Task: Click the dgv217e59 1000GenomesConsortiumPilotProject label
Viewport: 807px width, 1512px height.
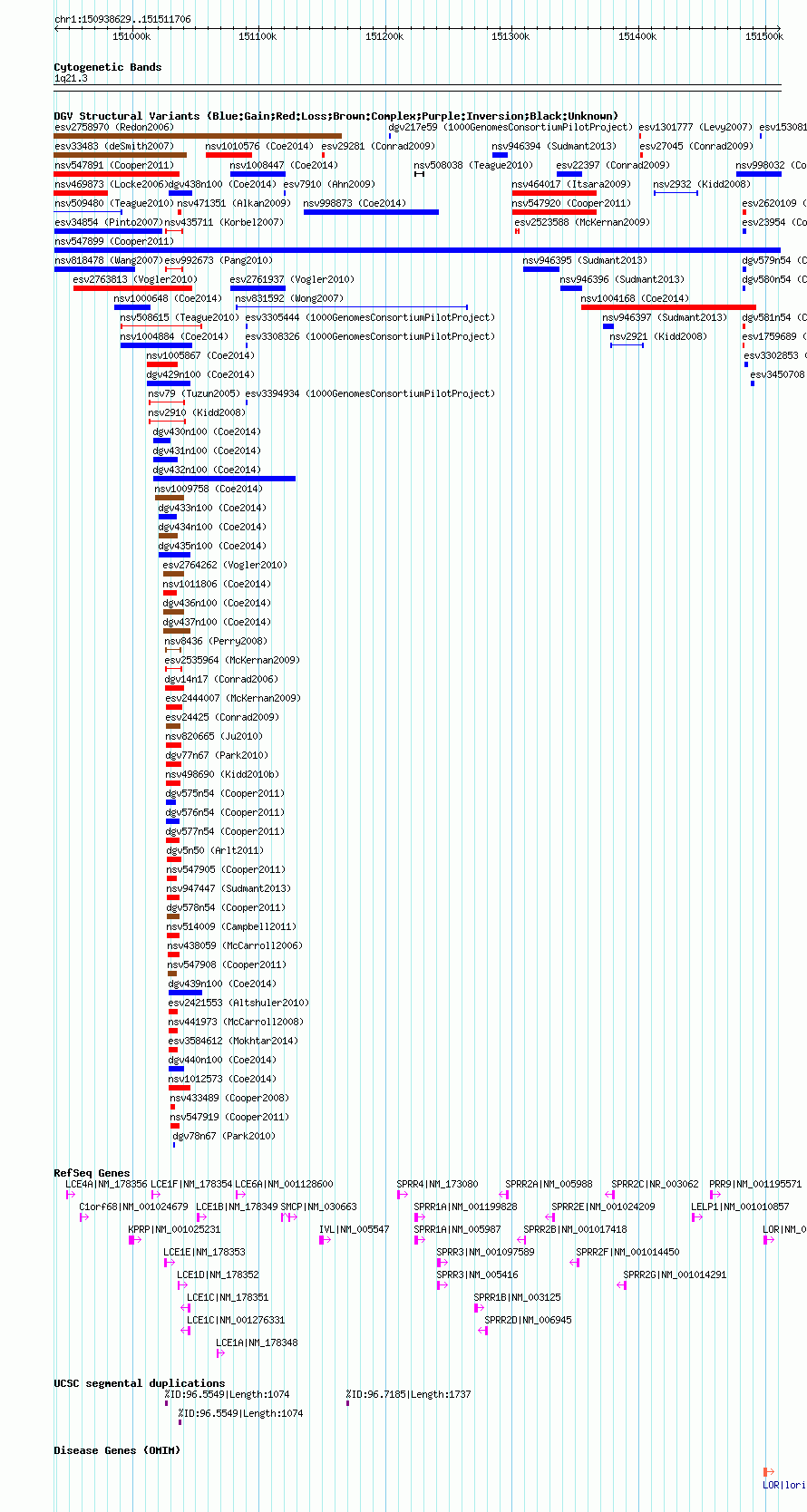Action: [510, 127]
